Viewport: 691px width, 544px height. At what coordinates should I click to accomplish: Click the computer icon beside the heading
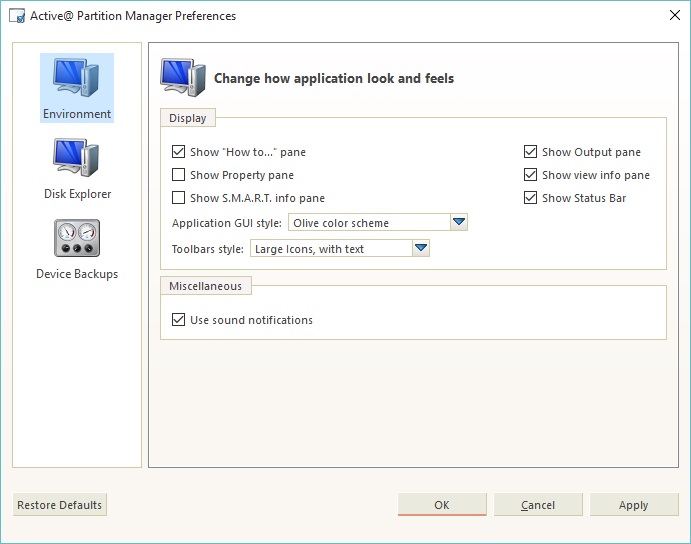tap(183, 78)
